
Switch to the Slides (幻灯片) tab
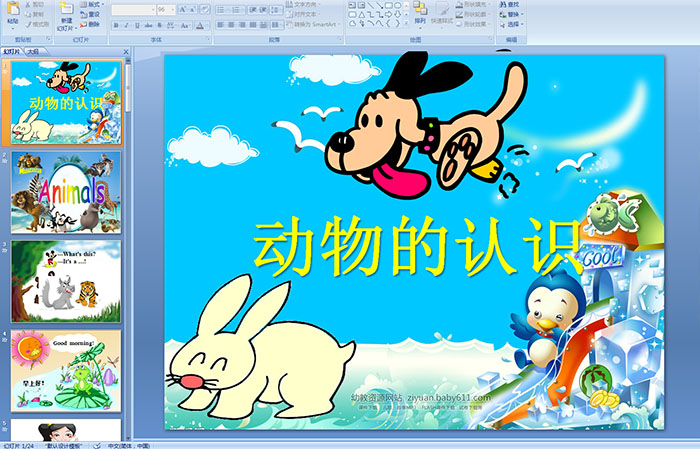[12, 52]
